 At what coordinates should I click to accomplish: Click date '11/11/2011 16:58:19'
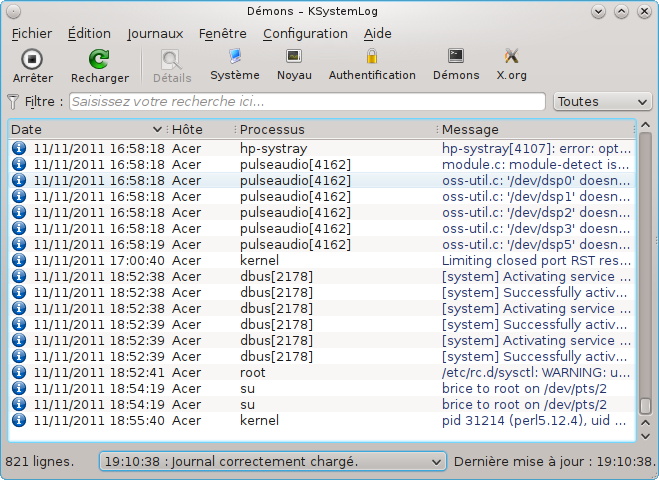tap(99, 244)
